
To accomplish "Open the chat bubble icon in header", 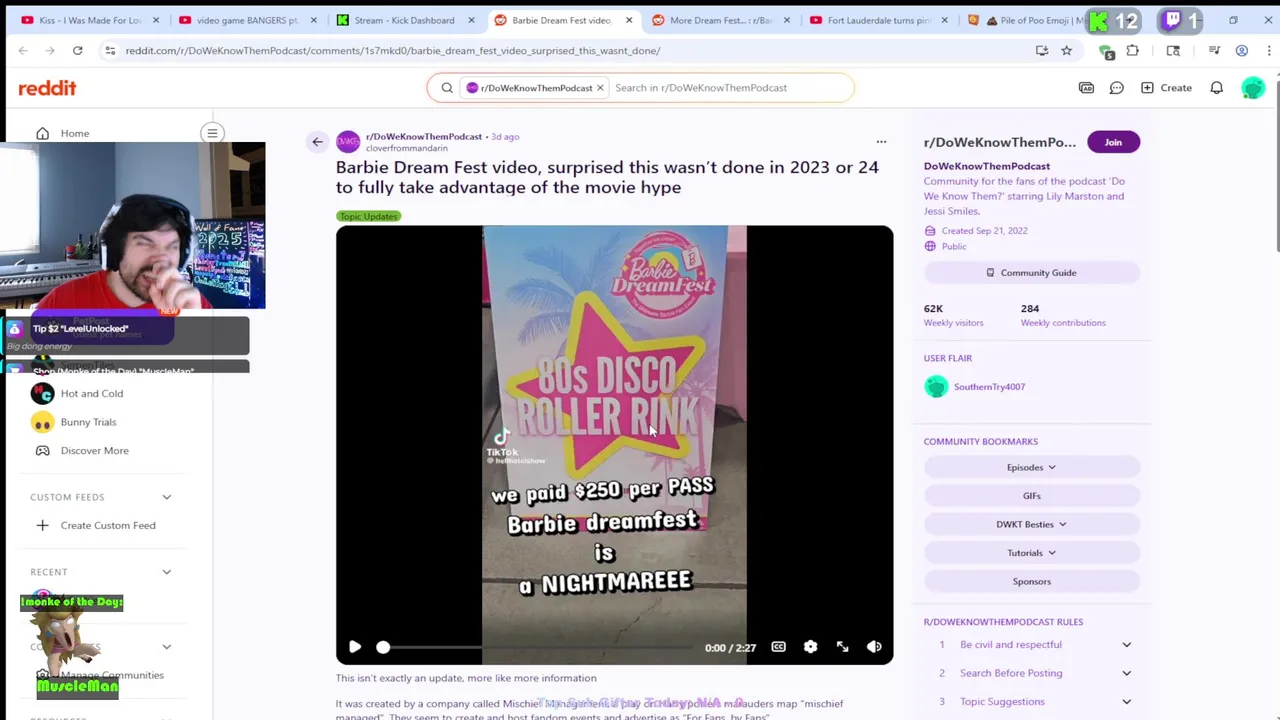I will (1117, 88).
